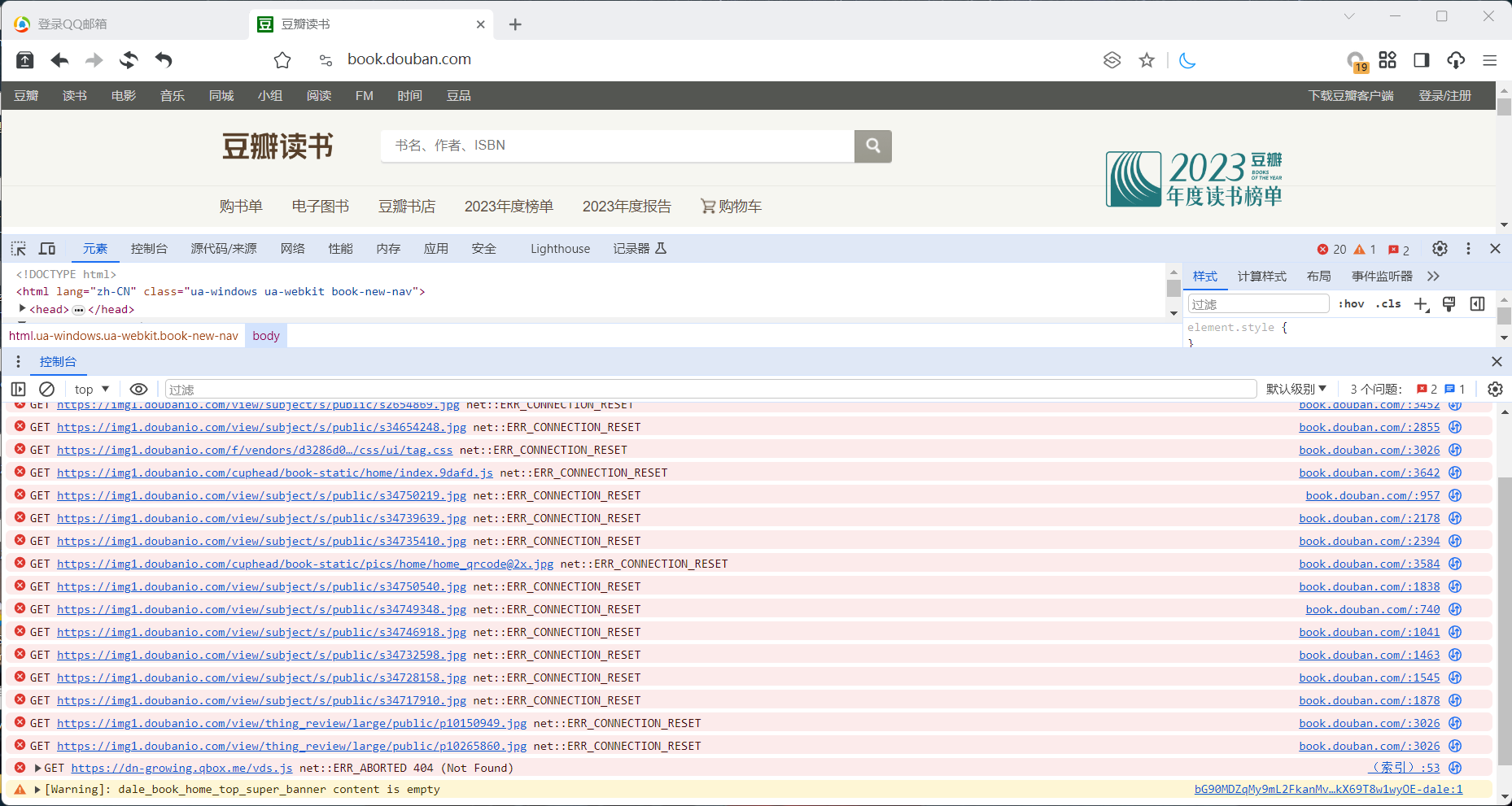Click console 过滤 filter input
The image size is (1512, 806).
point(710,390)
